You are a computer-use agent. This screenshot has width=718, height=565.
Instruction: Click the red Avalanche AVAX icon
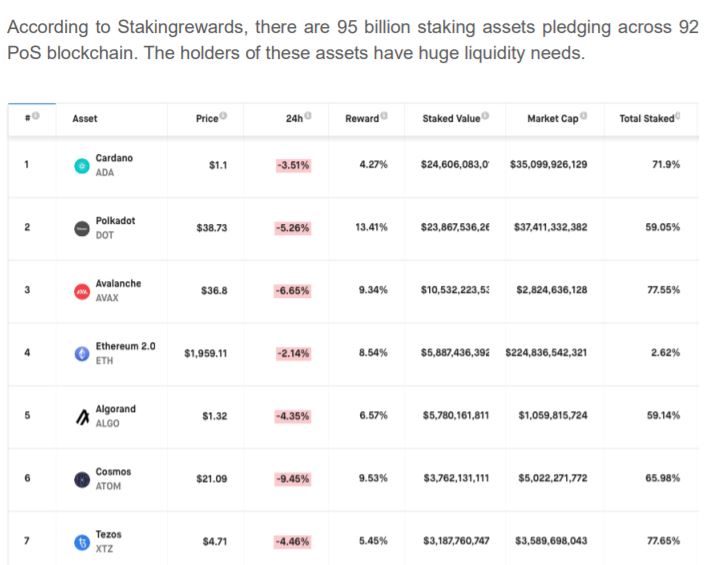pos(82,291)
